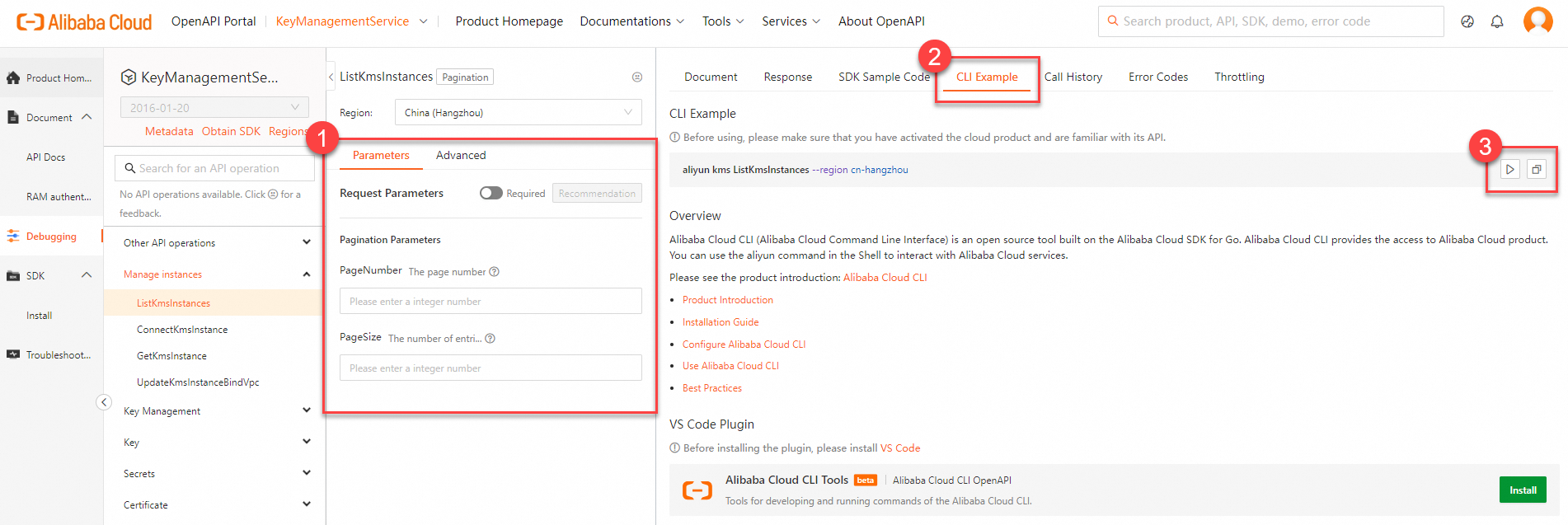The height and width of the screenshot is (525, 1568).
Task: Open the Region China (Hangzhou) dropdown
Action: [x=518, y=113]
